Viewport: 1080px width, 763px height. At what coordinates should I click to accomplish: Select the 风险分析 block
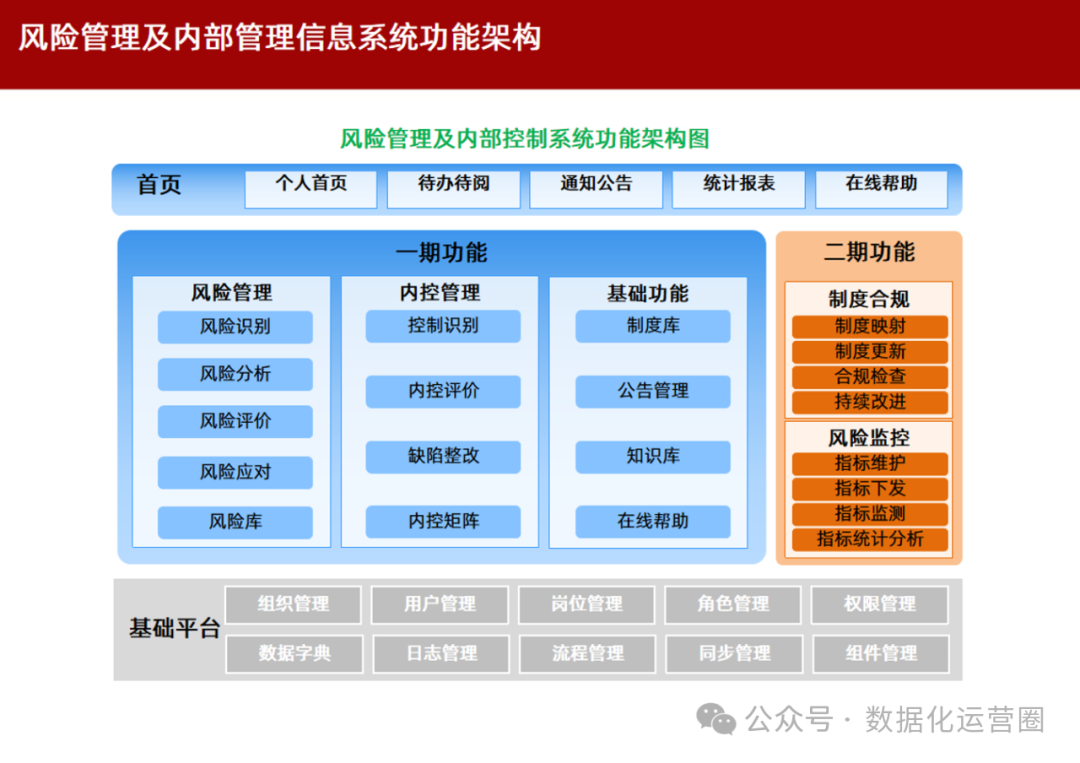click(235, 374)
